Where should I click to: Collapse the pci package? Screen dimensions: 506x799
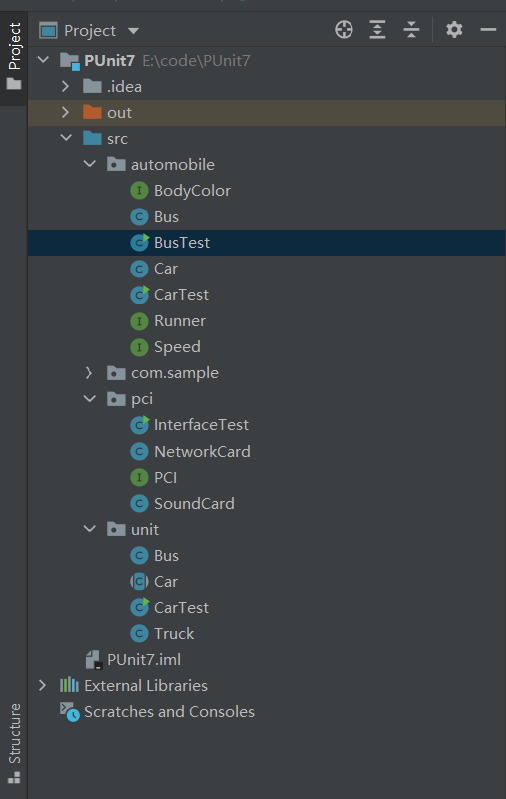tap(90, 398)
